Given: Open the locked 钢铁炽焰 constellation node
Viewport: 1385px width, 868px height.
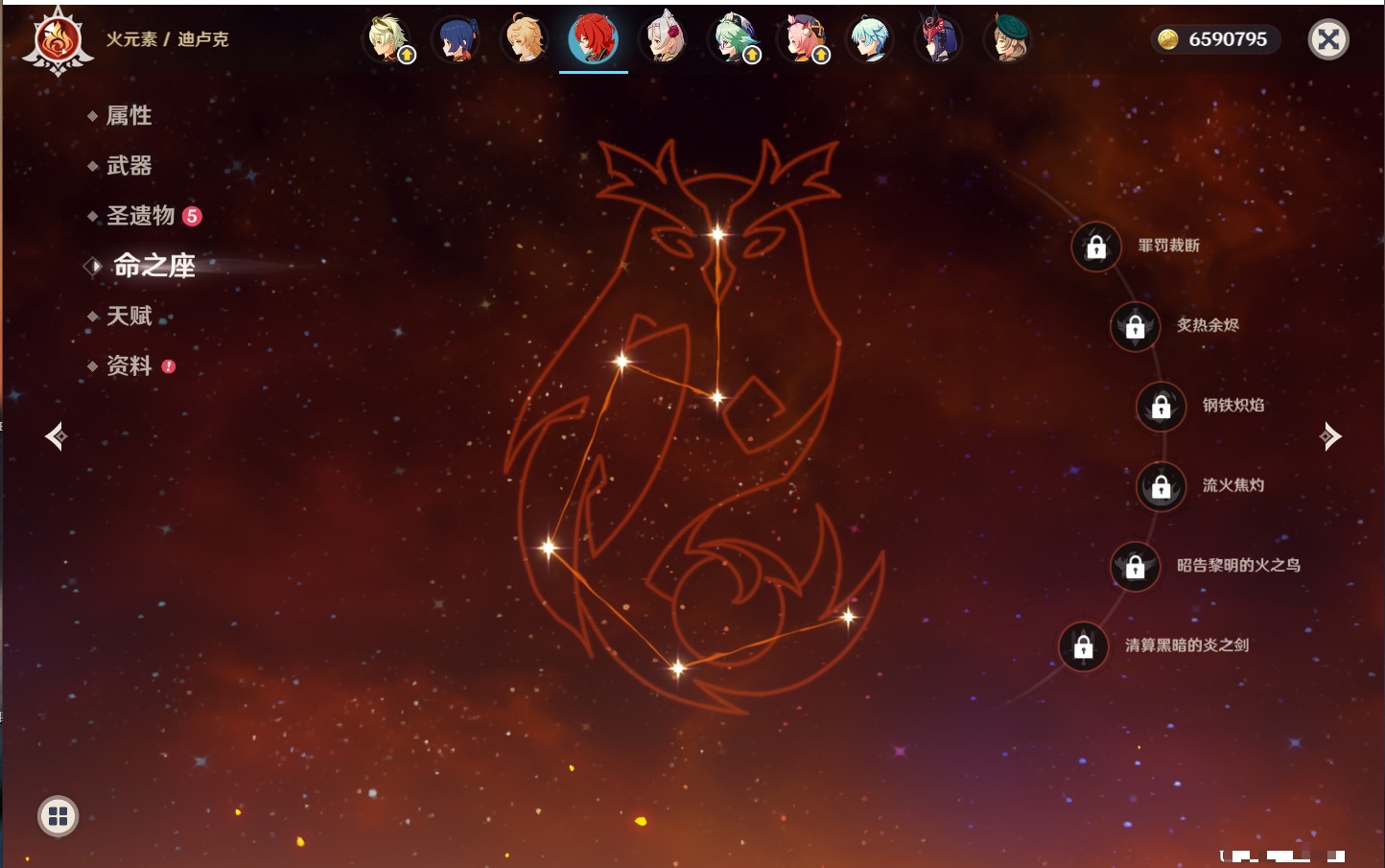Looking at the screenshot, I should 1162,406.
